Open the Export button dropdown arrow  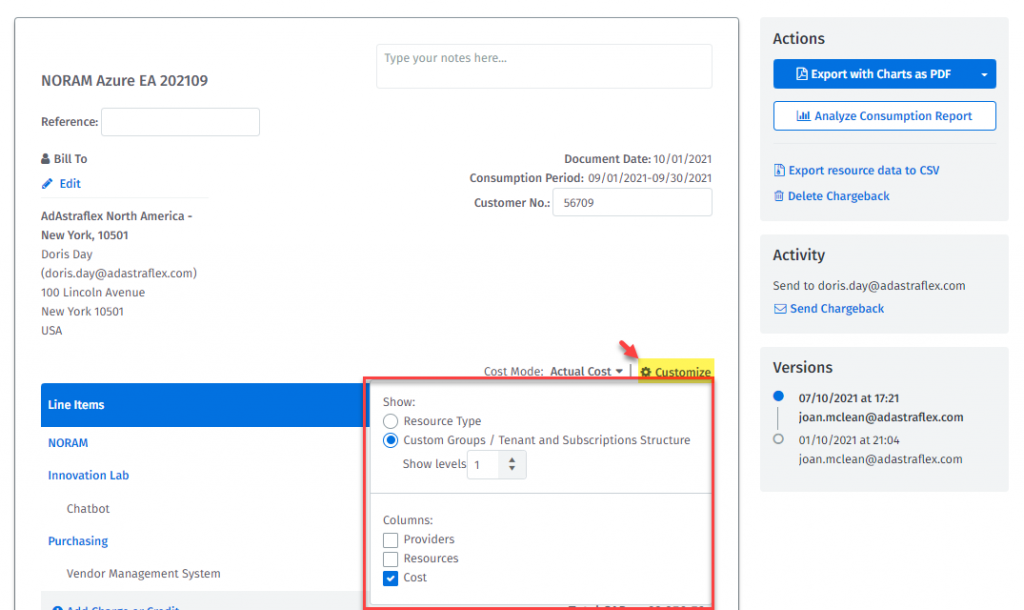tap(984, 74)
